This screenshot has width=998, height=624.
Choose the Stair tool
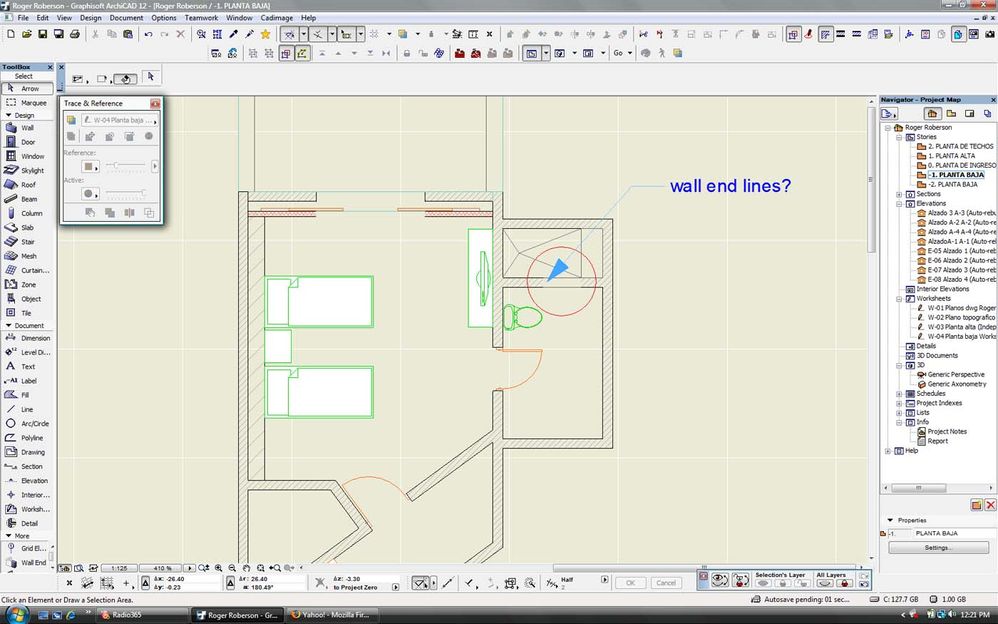27,241
